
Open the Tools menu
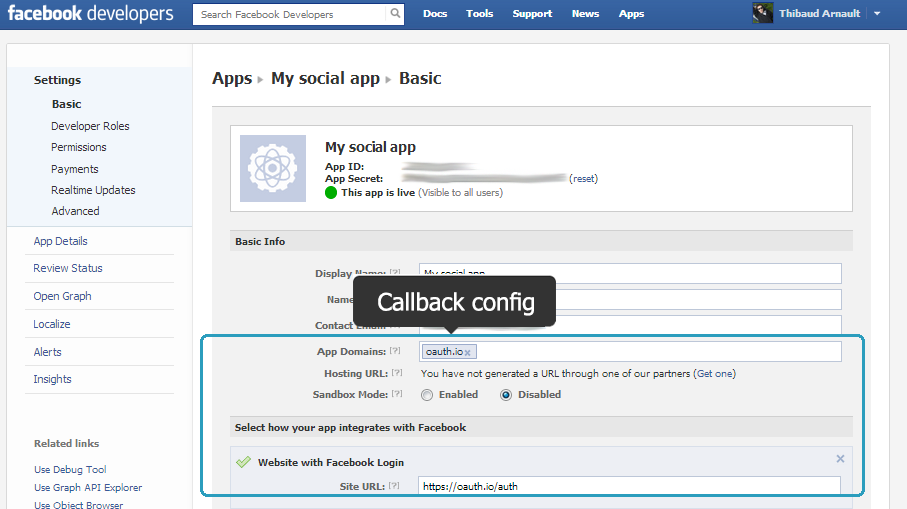tap(480, 13)
